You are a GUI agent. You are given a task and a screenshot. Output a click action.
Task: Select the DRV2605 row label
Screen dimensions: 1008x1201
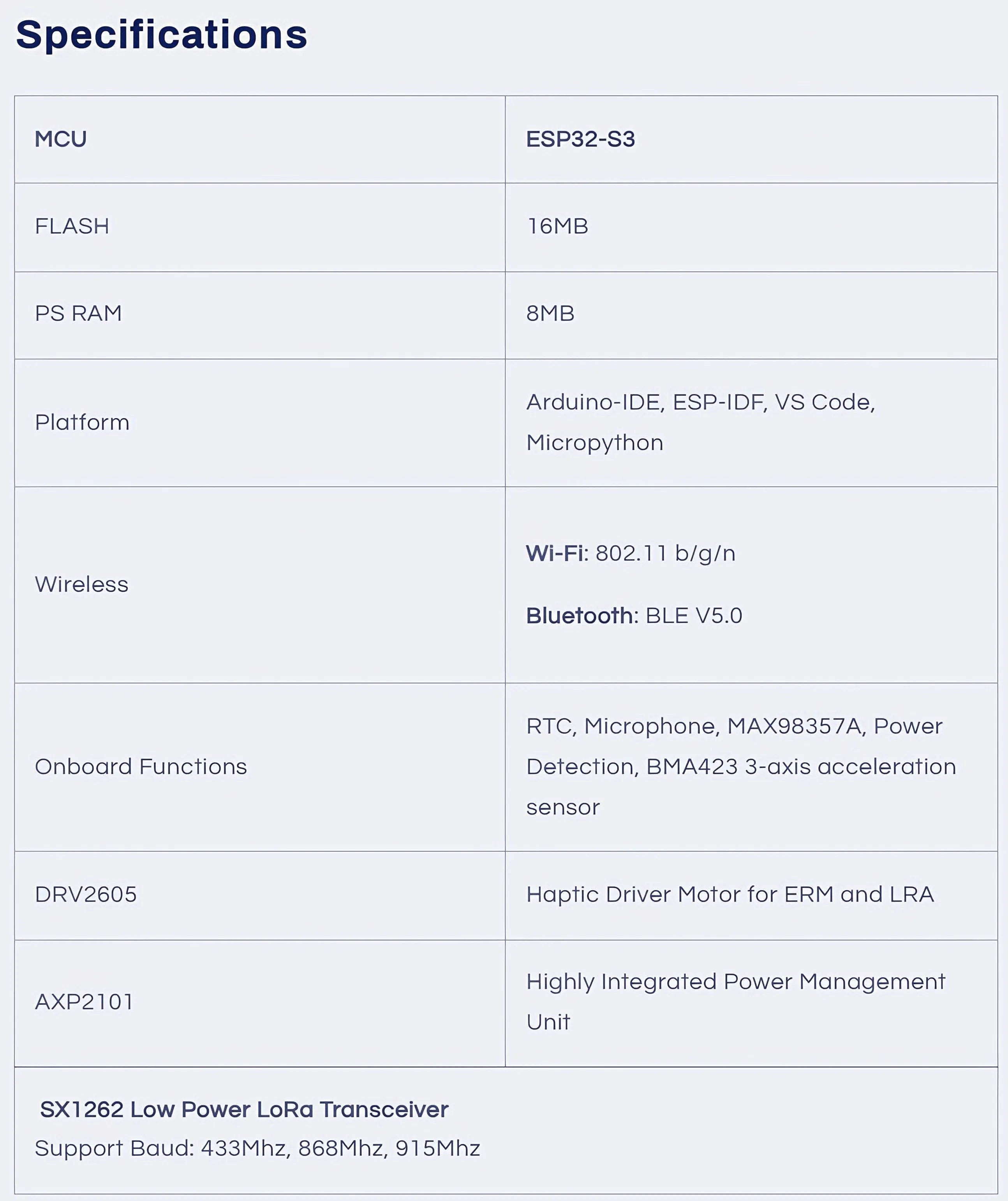pyautogui.click(x=86, y=895)
